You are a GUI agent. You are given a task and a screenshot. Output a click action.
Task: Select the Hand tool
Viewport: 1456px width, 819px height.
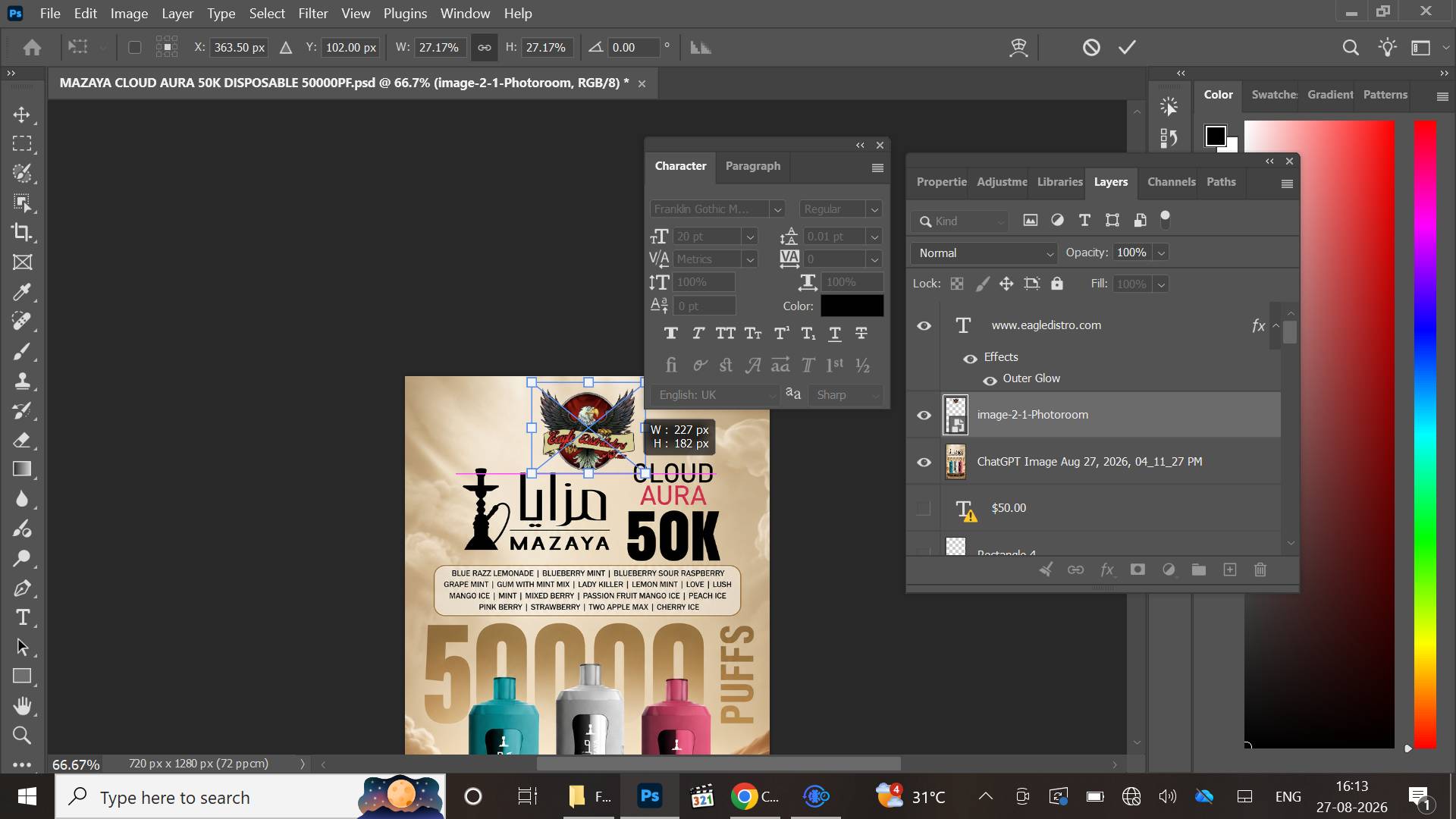(22, 706)
